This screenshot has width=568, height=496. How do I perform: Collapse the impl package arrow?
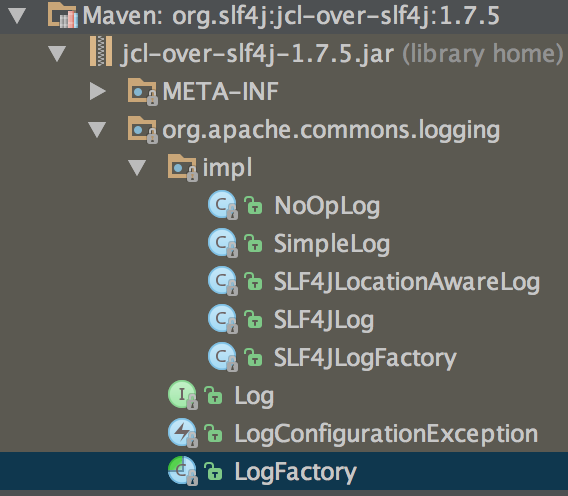coord(137,168)
